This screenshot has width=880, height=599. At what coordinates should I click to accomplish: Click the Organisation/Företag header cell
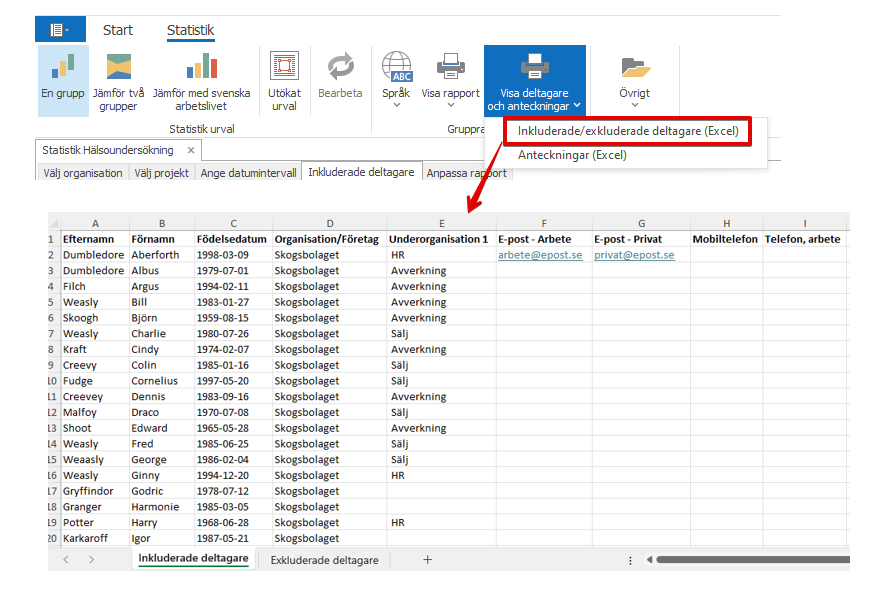[x=330, y=239]
